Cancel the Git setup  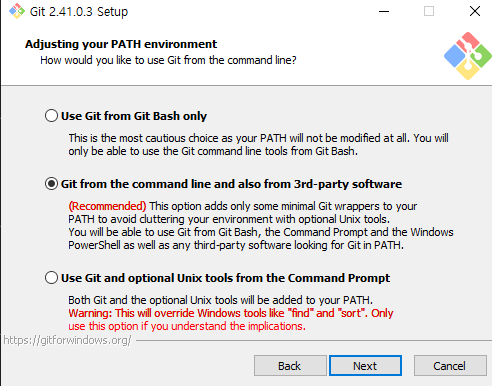click(450, 366)
